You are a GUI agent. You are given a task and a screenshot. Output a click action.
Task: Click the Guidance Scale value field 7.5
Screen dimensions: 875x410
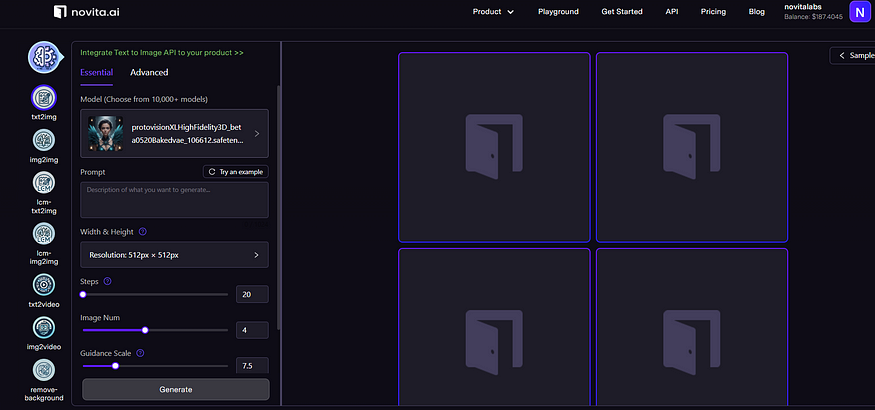coord(252,365)
